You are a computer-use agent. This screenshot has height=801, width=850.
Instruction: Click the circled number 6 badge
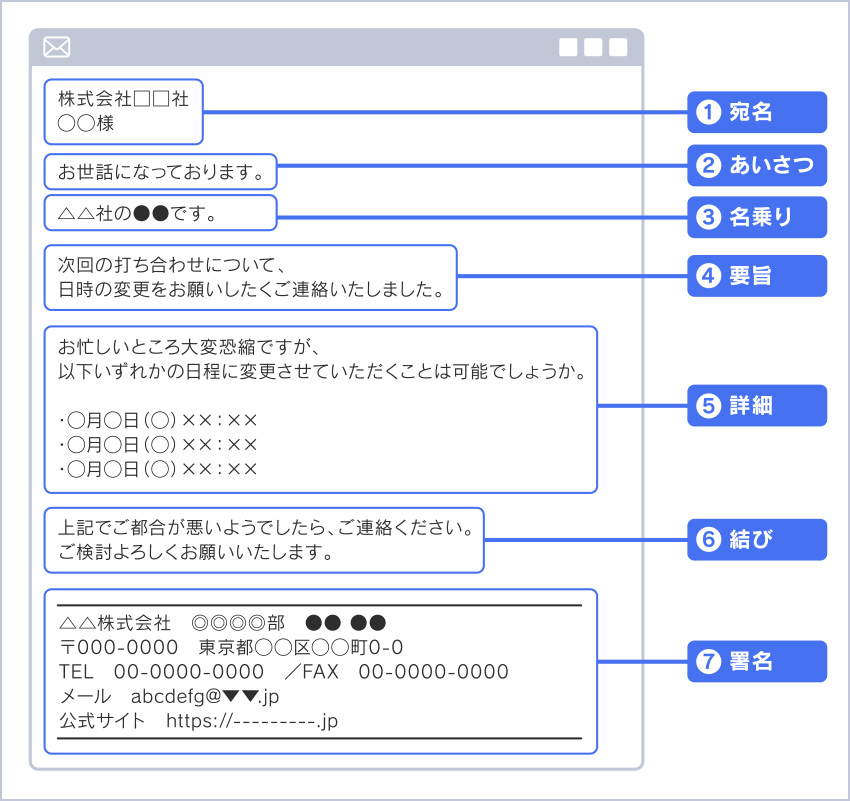[x=708, y=539]
